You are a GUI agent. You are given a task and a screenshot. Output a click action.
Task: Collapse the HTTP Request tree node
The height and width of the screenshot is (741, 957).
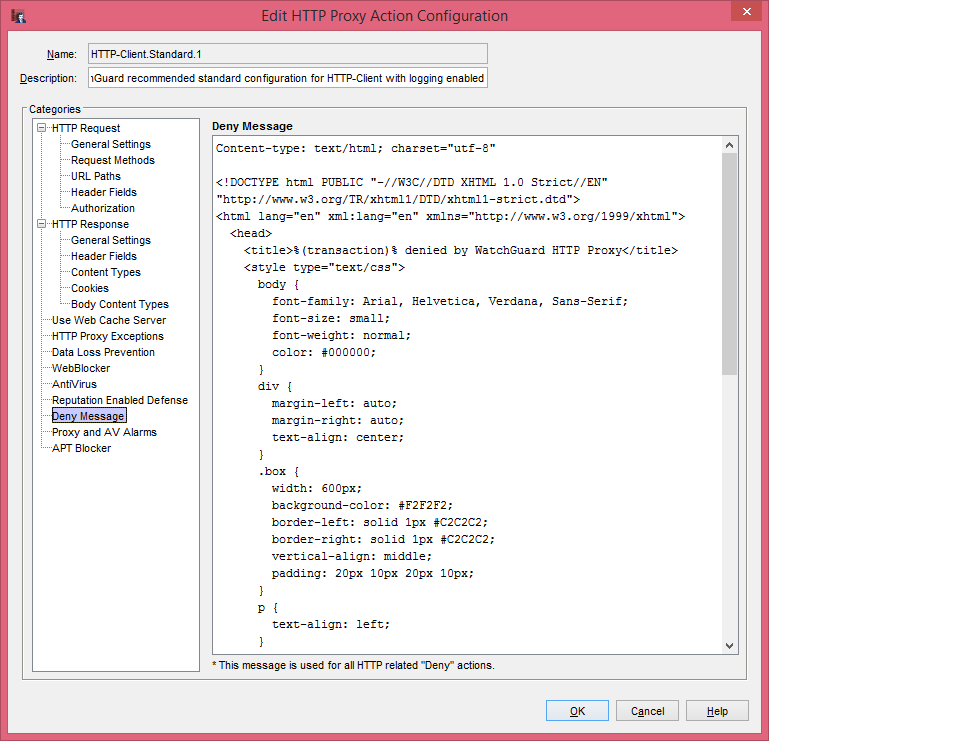tap(41, 128)
